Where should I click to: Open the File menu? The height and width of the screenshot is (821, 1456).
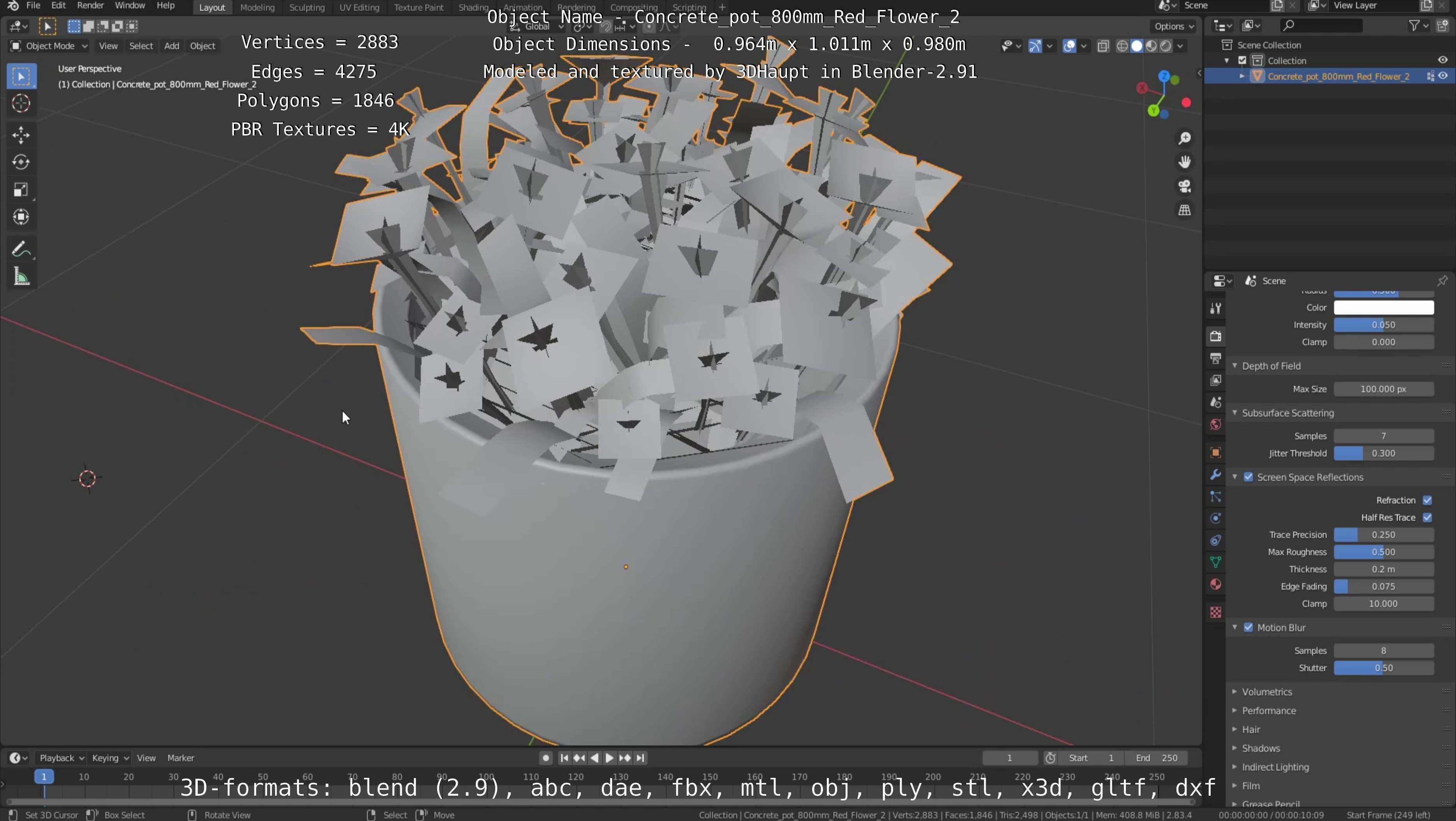click(x=33, y=6)
